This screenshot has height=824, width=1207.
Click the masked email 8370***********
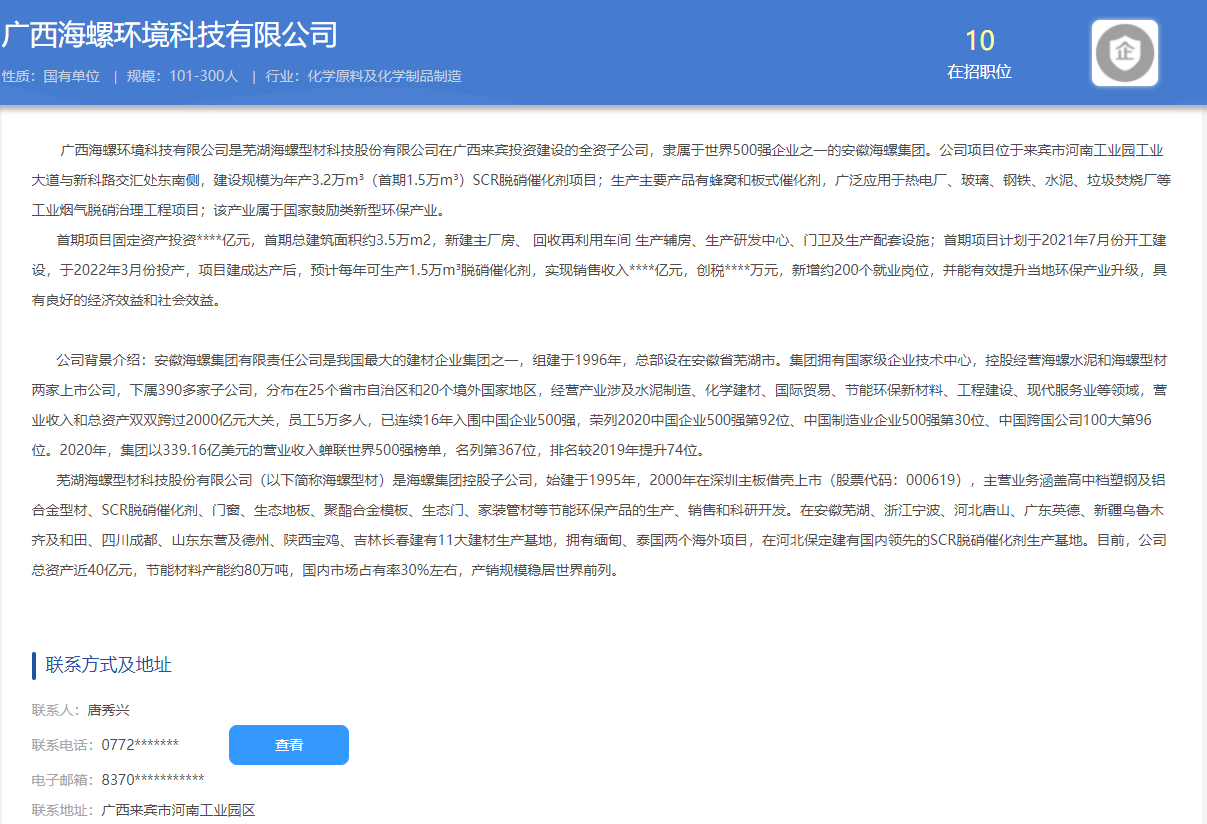[x=153, y=779]
